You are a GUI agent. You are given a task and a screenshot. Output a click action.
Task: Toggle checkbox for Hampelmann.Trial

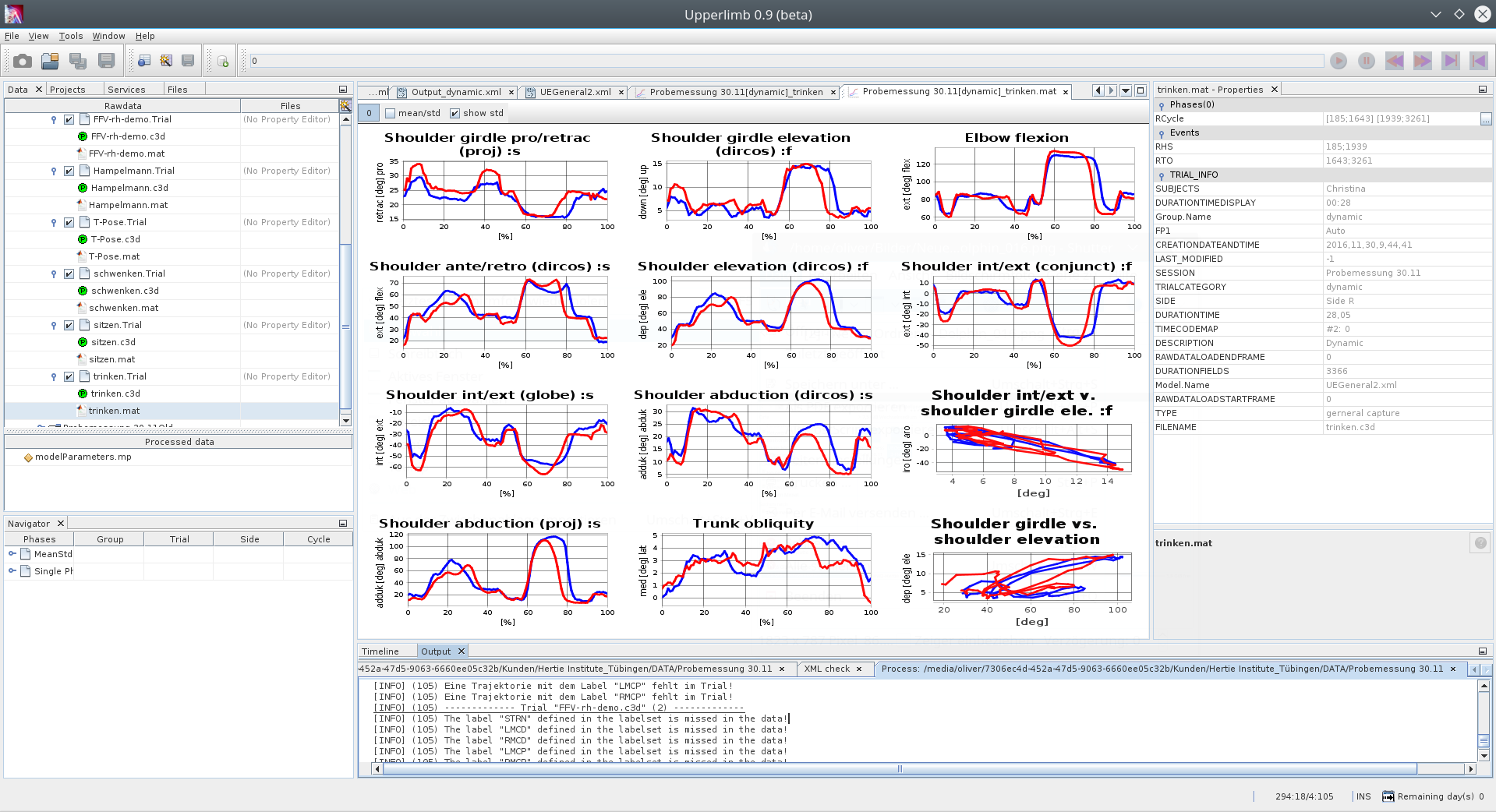pyautogui.click(x=69, y=171)
